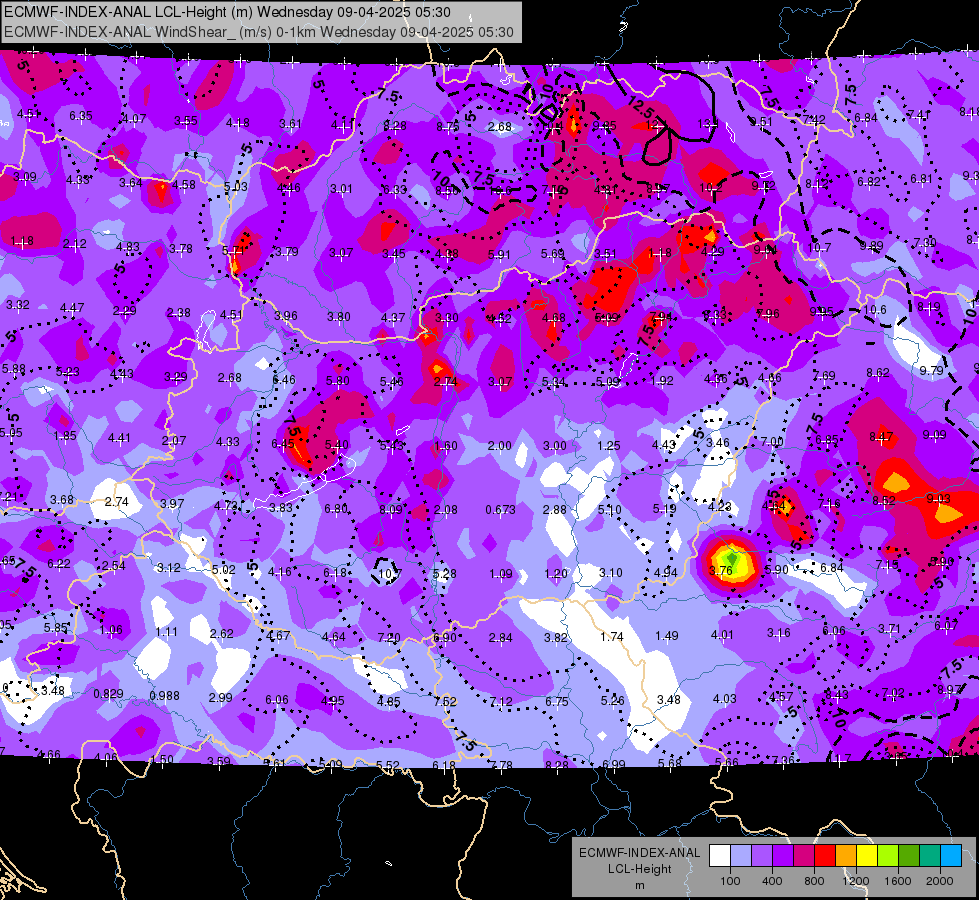Click the wind shear value '4.01'
The height and width of the screenshot is (900, 979).
point(722,635)
